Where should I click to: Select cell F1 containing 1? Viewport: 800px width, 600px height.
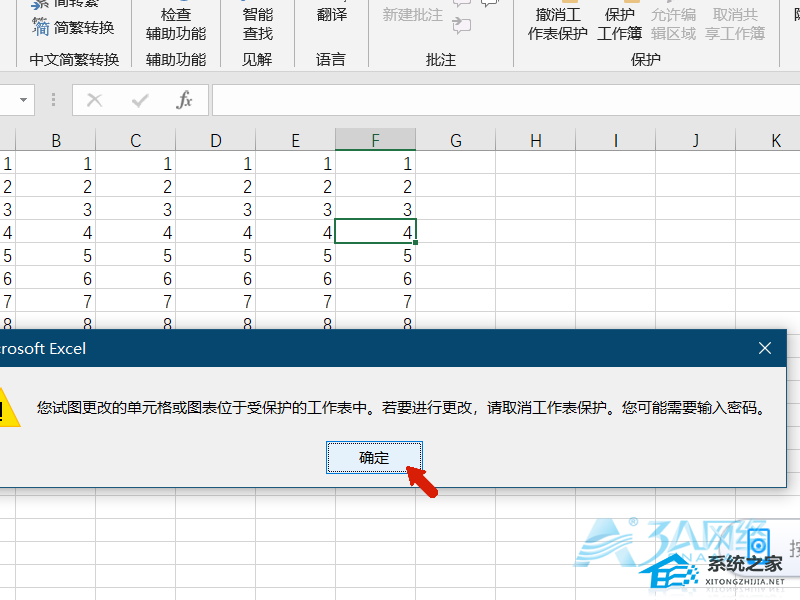pos(376,163)
